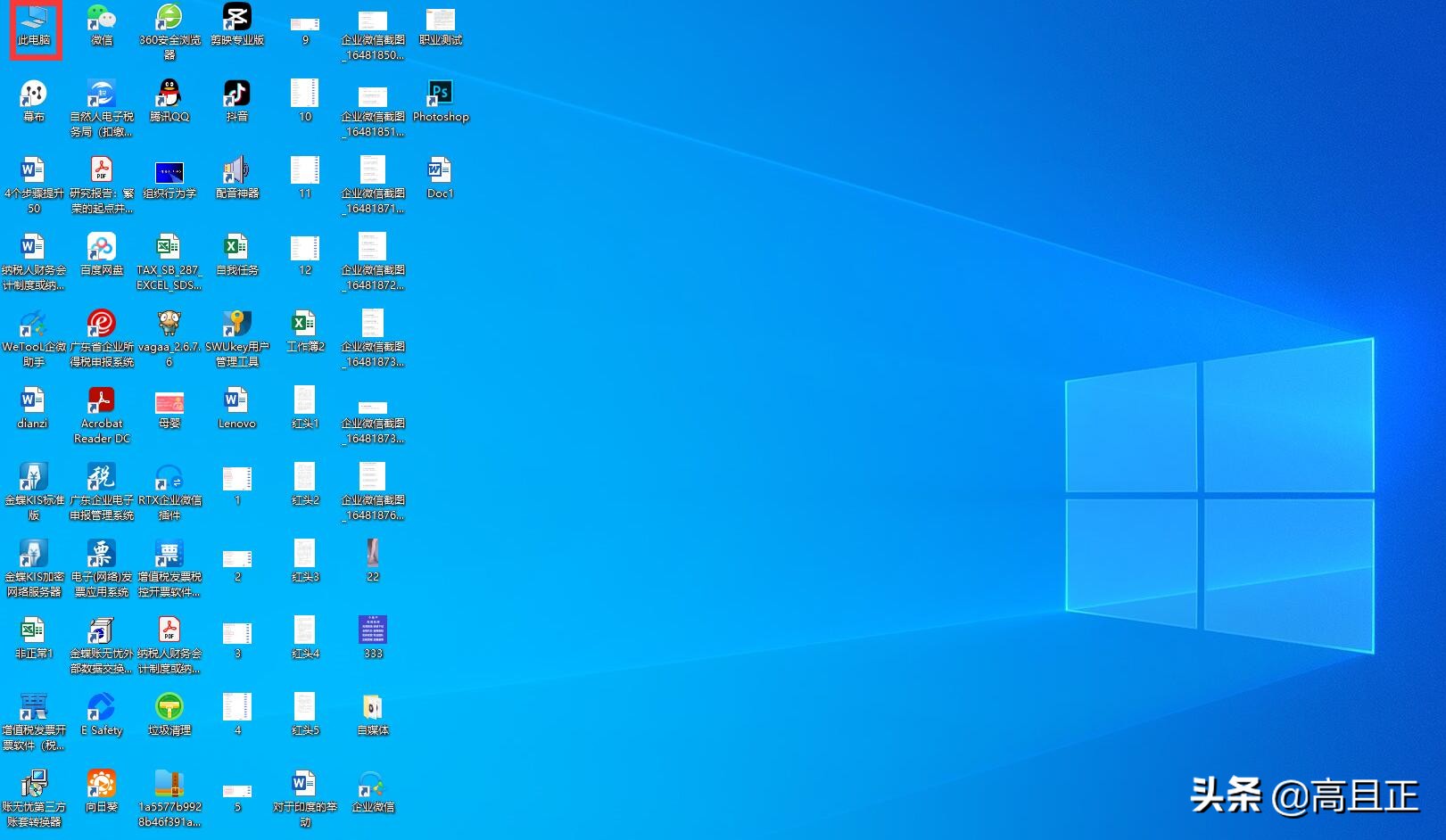Select the dianzi Word document
The height and width of the screenshot is (840, 1446).
tap(34, 408)
